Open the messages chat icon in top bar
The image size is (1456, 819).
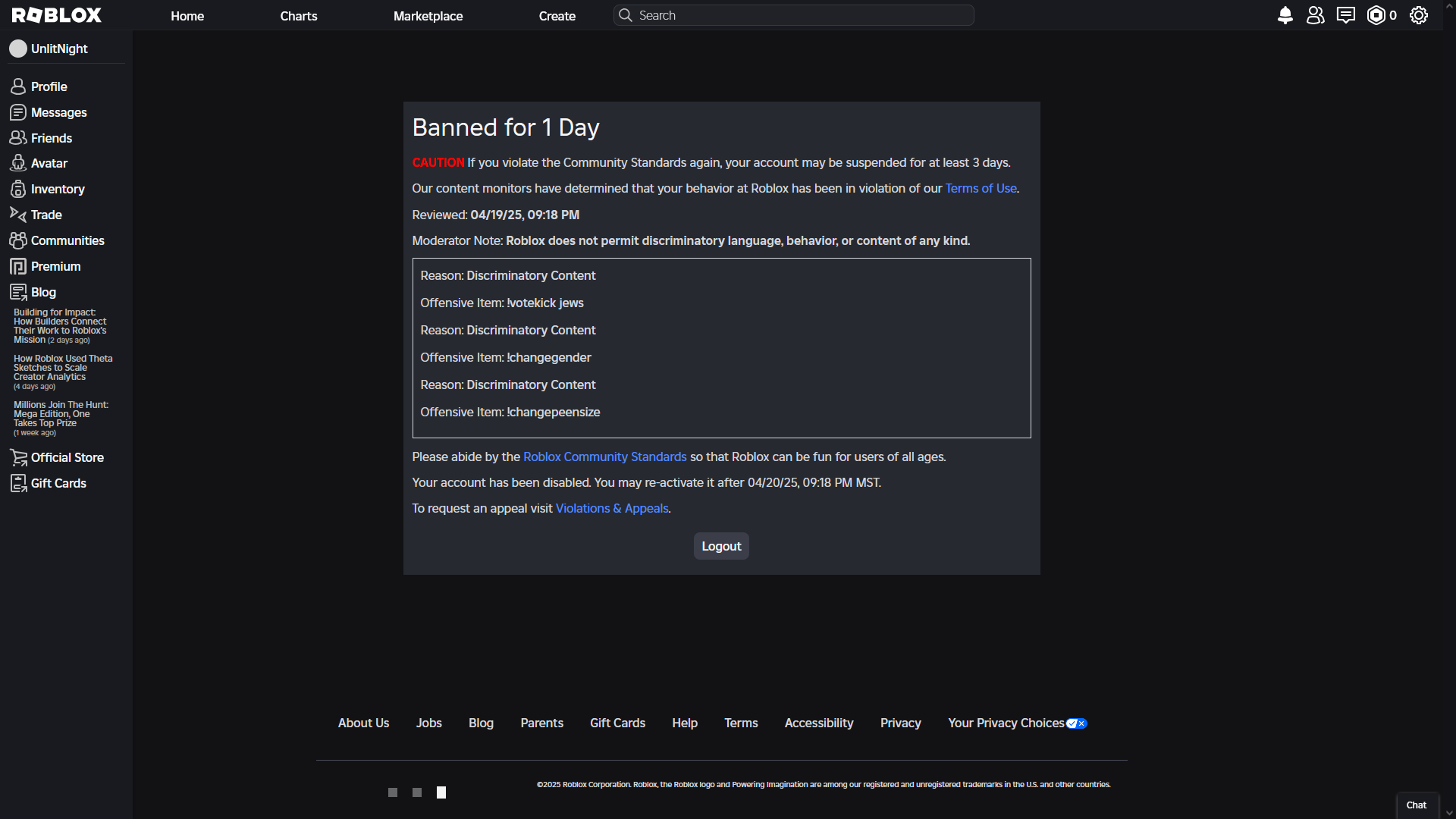pyautogui.click(x=1345, y=15)
